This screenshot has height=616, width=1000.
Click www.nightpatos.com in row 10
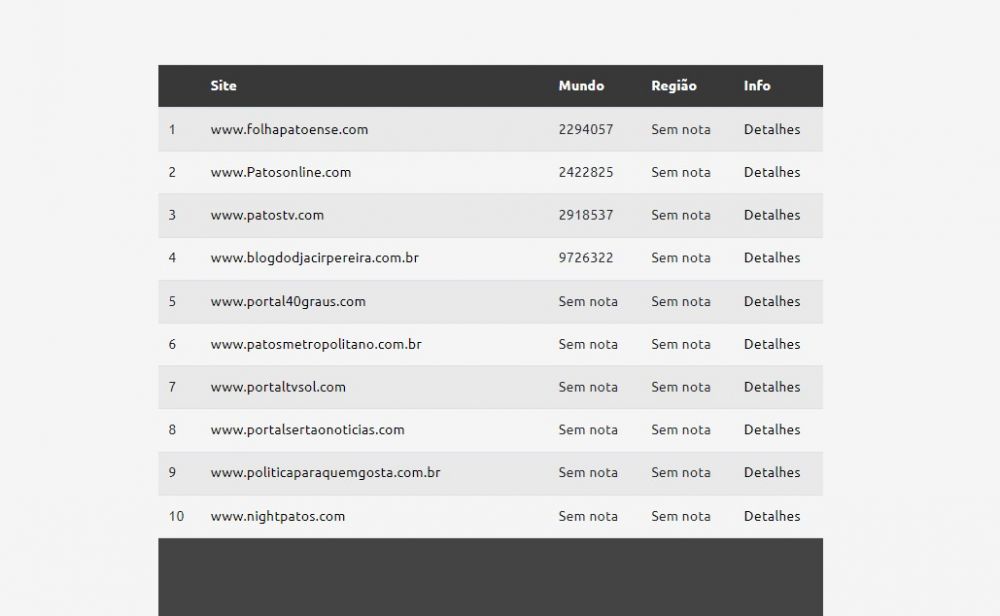coord(277,516)
